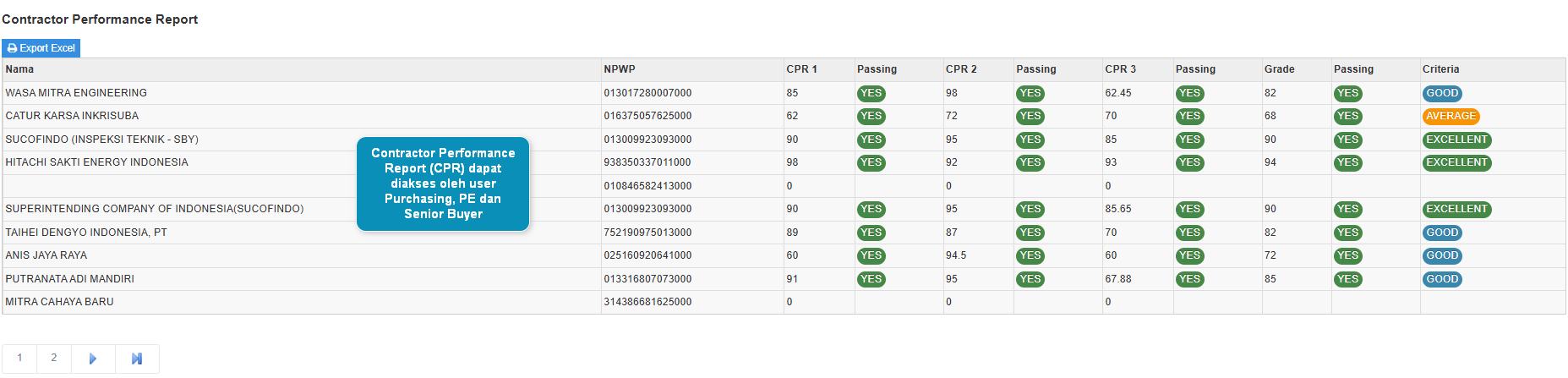Click GOOD badge for WASA MITRA ENGINEERING

(1442, 94)
